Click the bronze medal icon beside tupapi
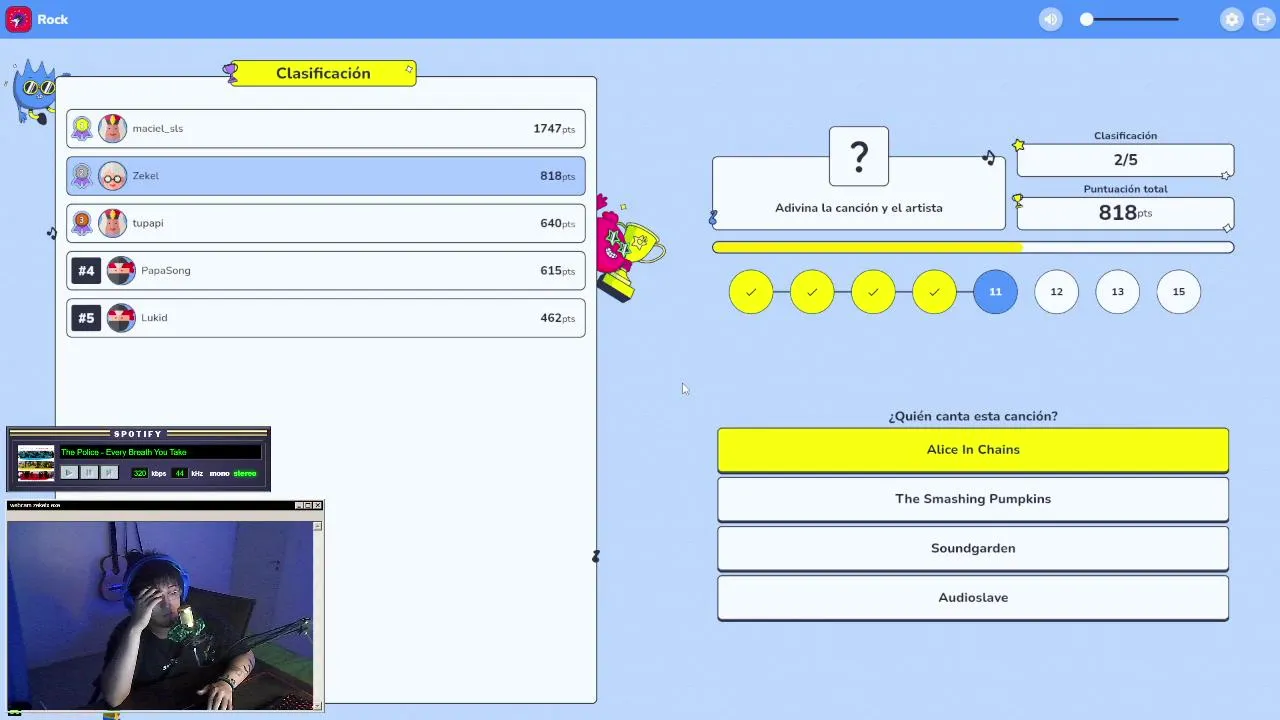The width and height of the screenshot is (1280, 720). pyautogui.click(x=82, y=223)
